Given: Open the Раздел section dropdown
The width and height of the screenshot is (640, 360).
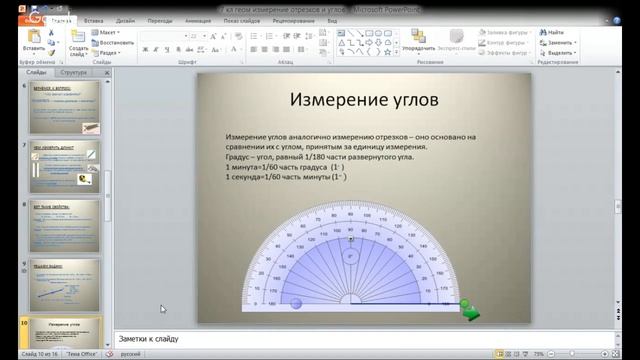Looking at the screenshot, I should 106,53.
